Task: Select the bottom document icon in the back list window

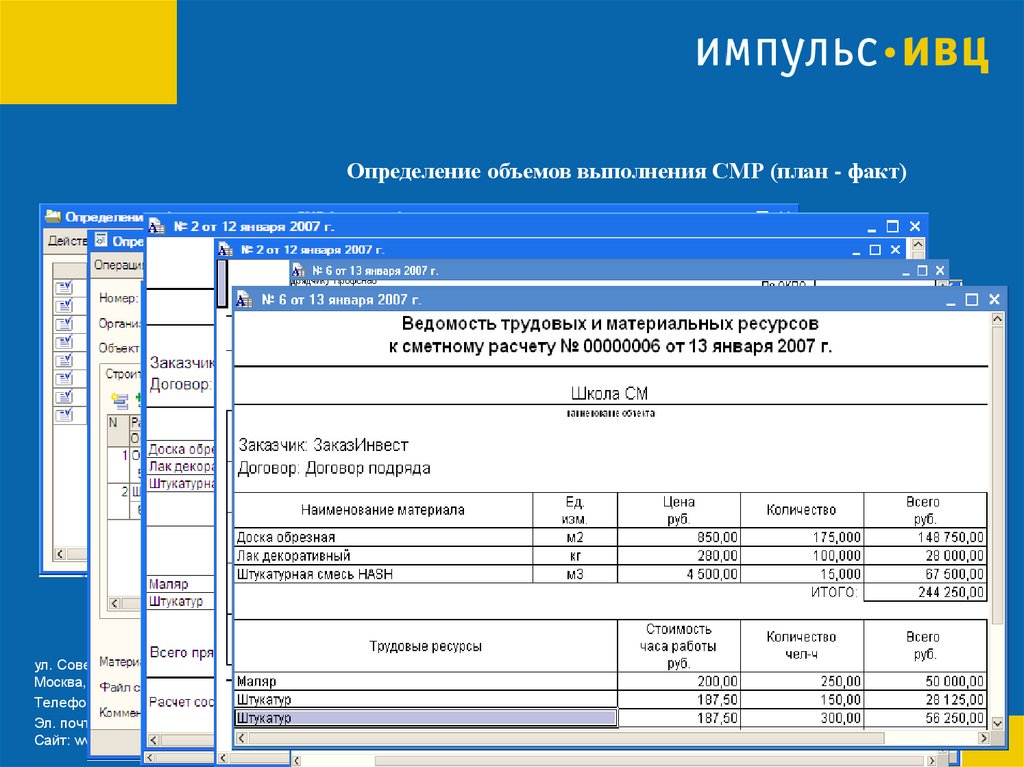Action: click(64, 415)
